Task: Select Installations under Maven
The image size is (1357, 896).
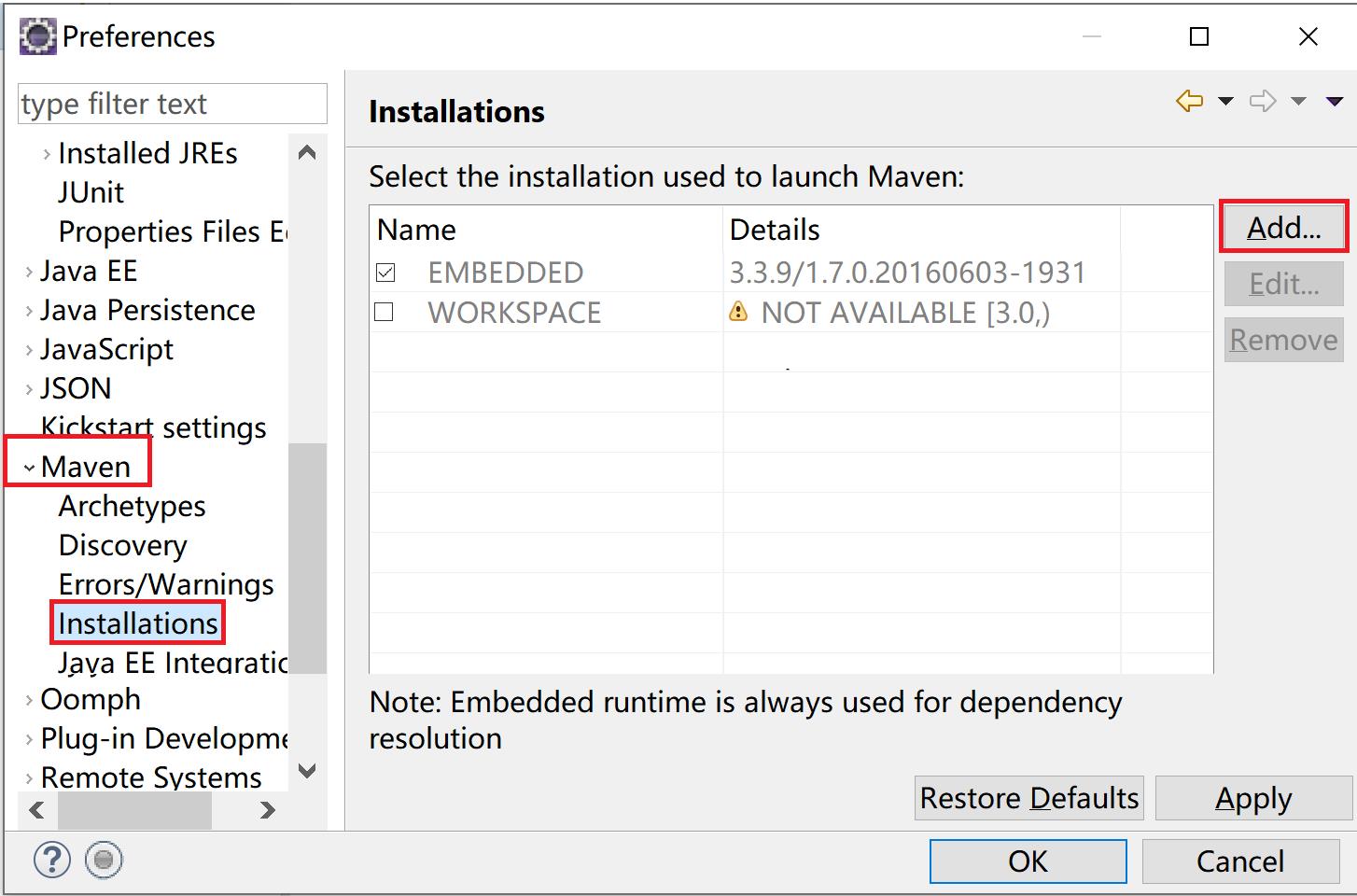Action: tap(138, 623)
